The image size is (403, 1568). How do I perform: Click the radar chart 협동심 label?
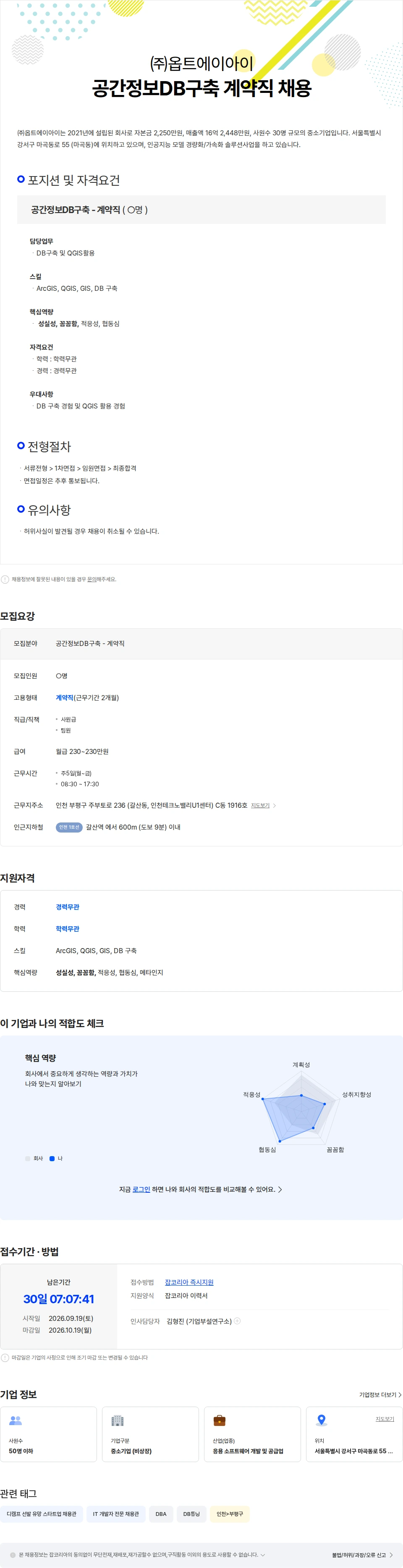267,1150
